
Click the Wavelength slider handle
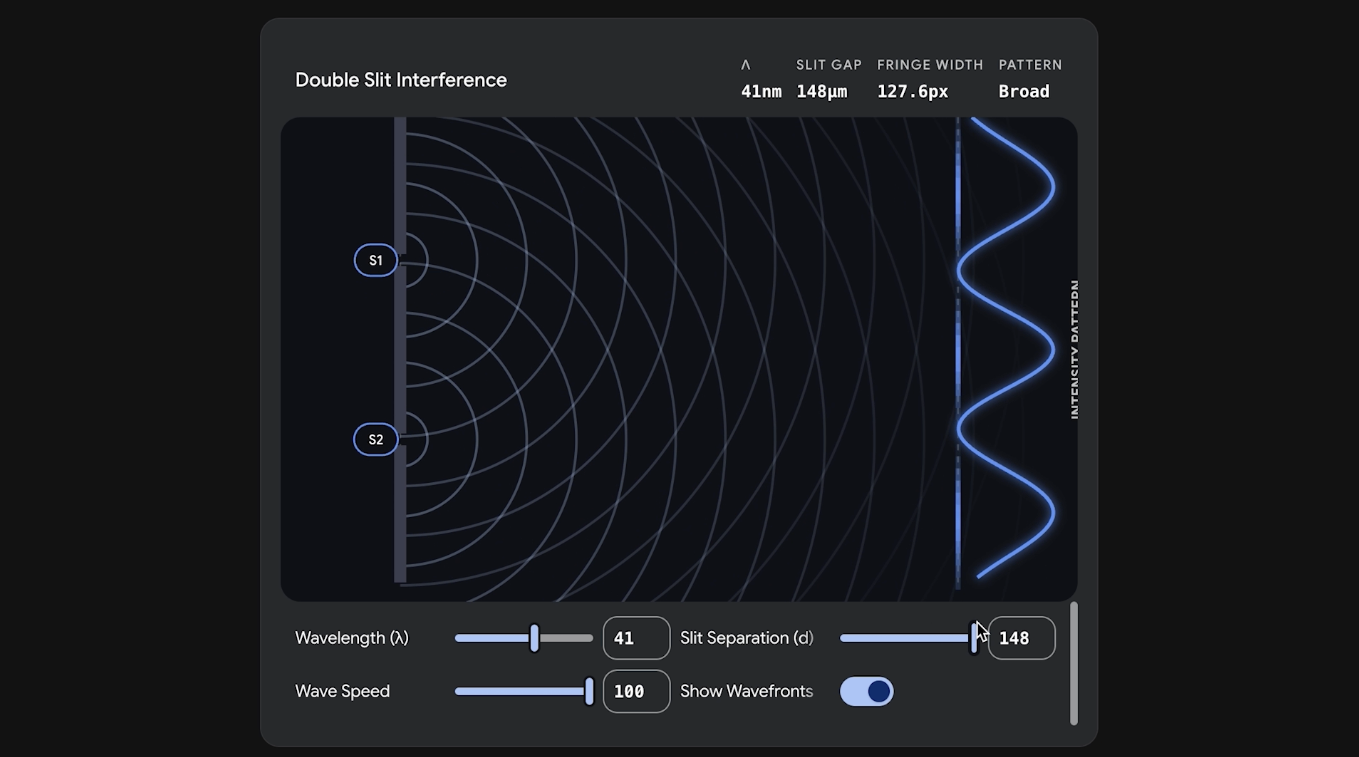534,638
